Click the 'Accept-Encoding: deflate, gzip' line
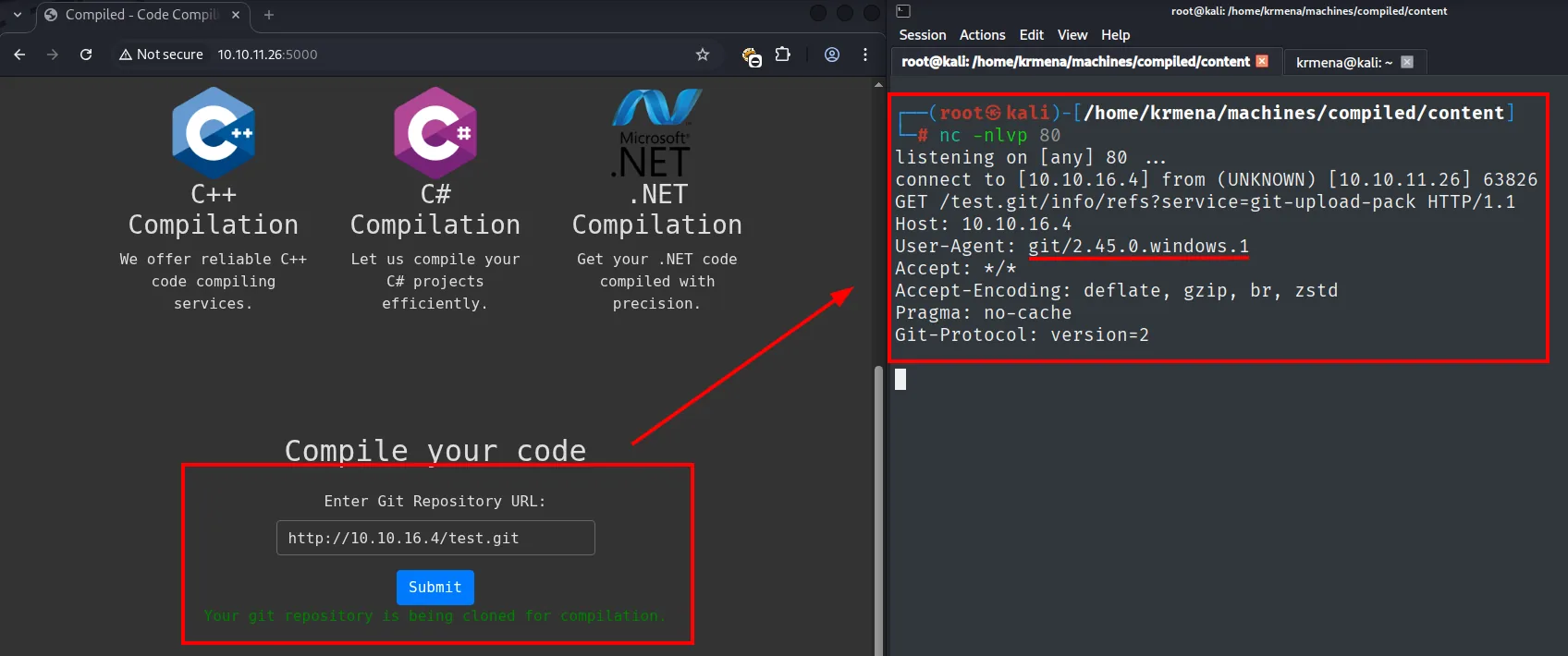This screenshot has height=656, width=1568. [1116, 291]
